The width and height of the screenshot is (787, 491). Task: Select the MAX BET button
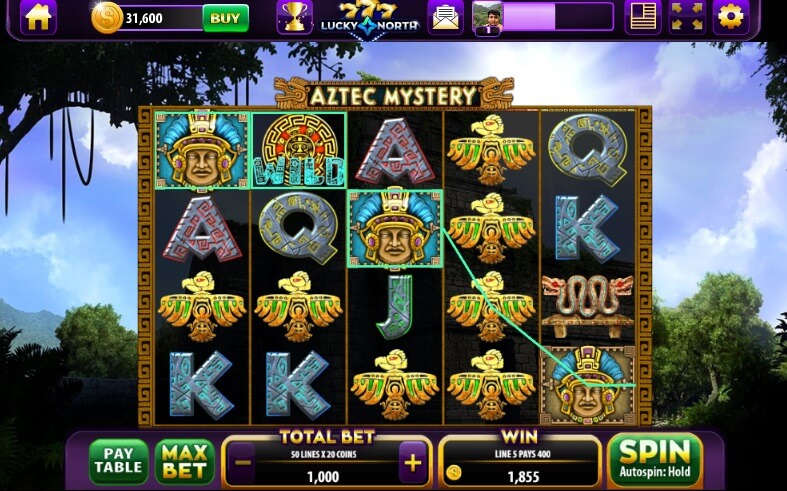(x=185, y=461)
